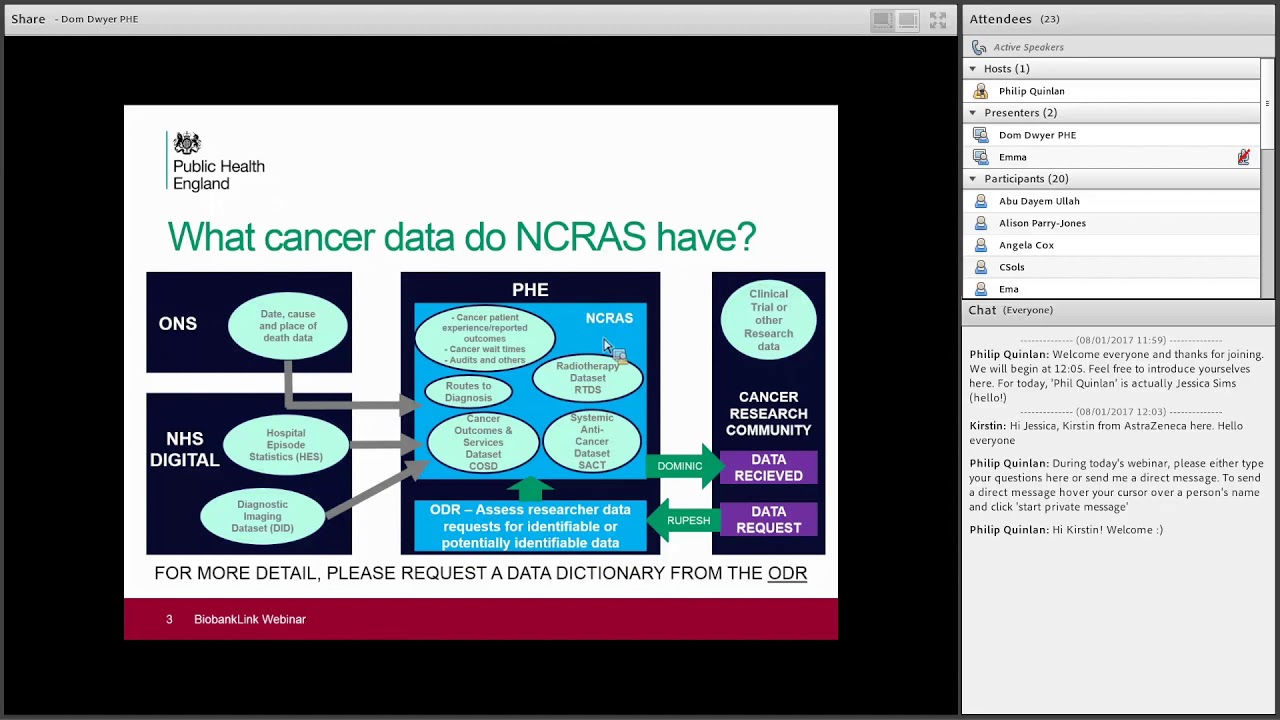
Task: Click the host icon beside Philip Quinlan
Action: tap(980, 91)
